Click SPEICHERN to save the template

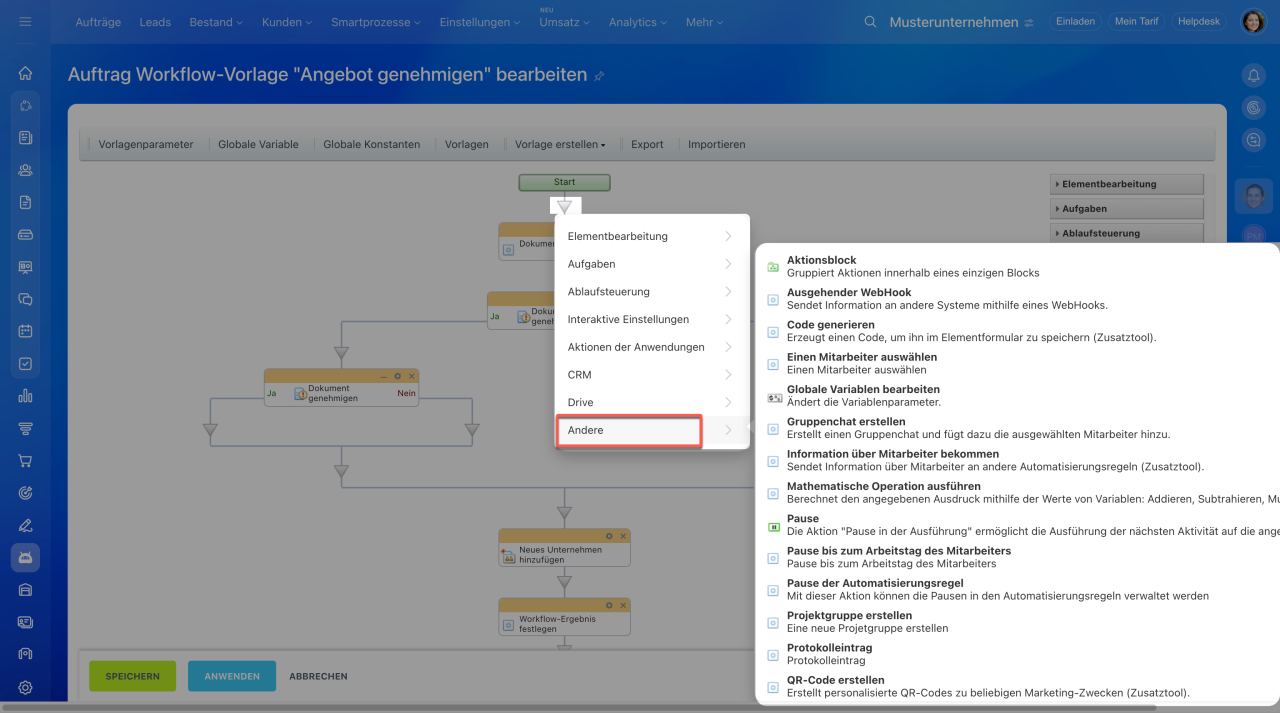132,676
